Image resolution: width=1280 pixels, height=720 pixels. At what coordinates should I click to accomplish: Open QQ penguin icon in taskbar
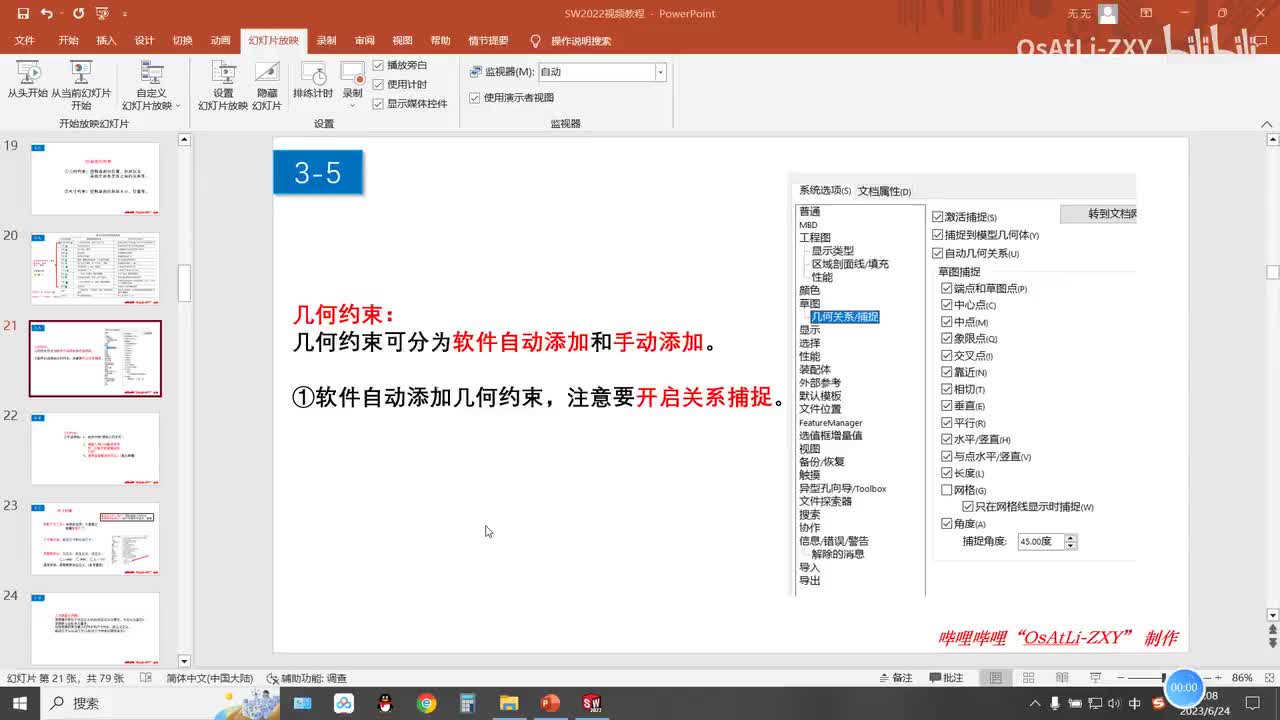385,703
